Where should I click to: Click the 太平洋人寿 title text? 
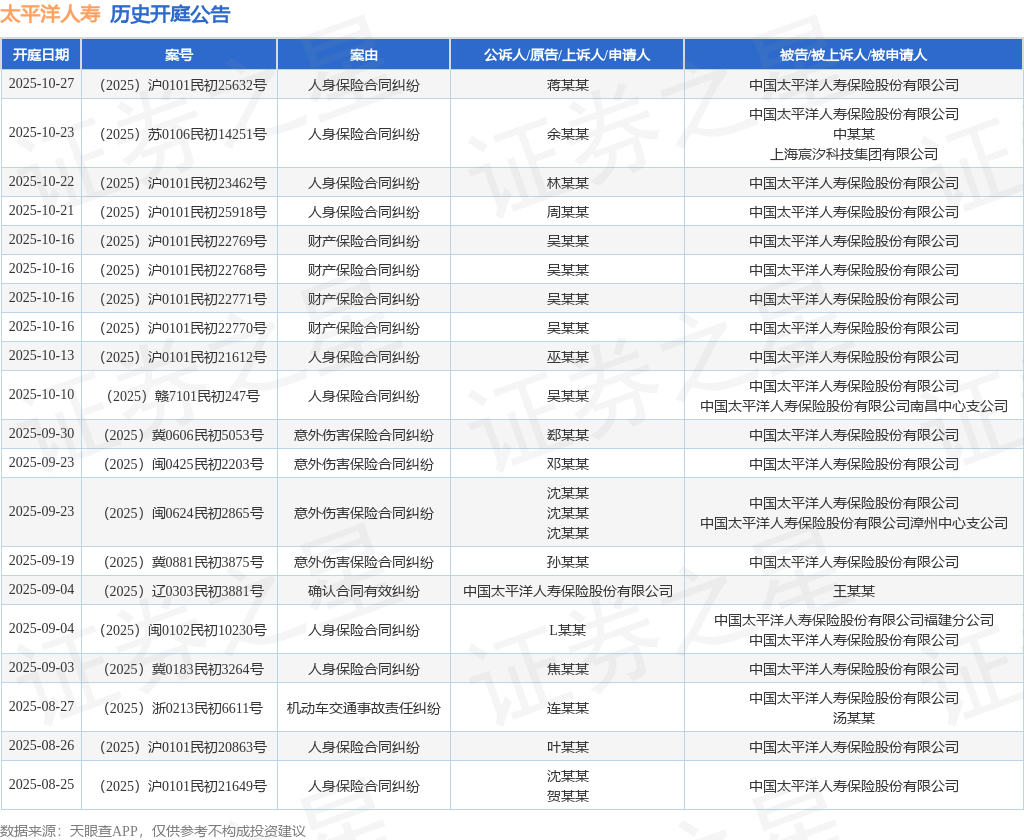(50, 14)
